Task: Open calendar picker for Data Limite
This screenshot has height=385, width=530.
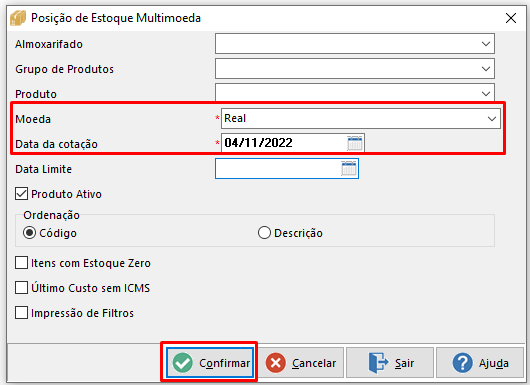Action: [348, 168]
